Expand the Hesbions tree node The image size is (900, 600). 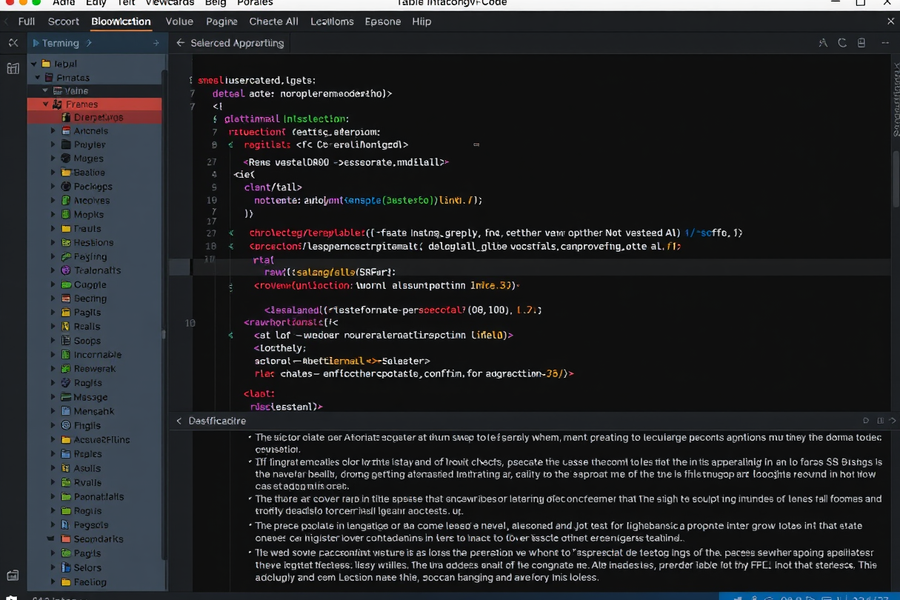[53, 242]
